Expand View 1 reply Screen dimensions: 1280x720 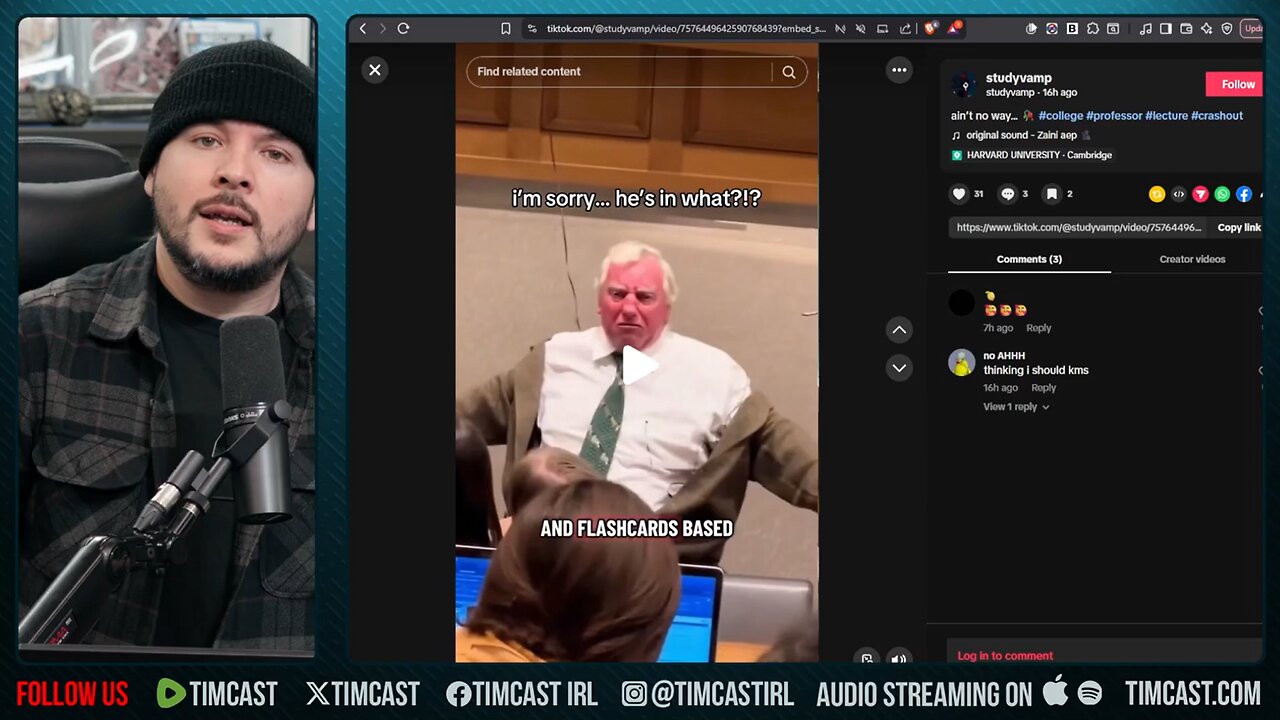tap(1016, 407)
